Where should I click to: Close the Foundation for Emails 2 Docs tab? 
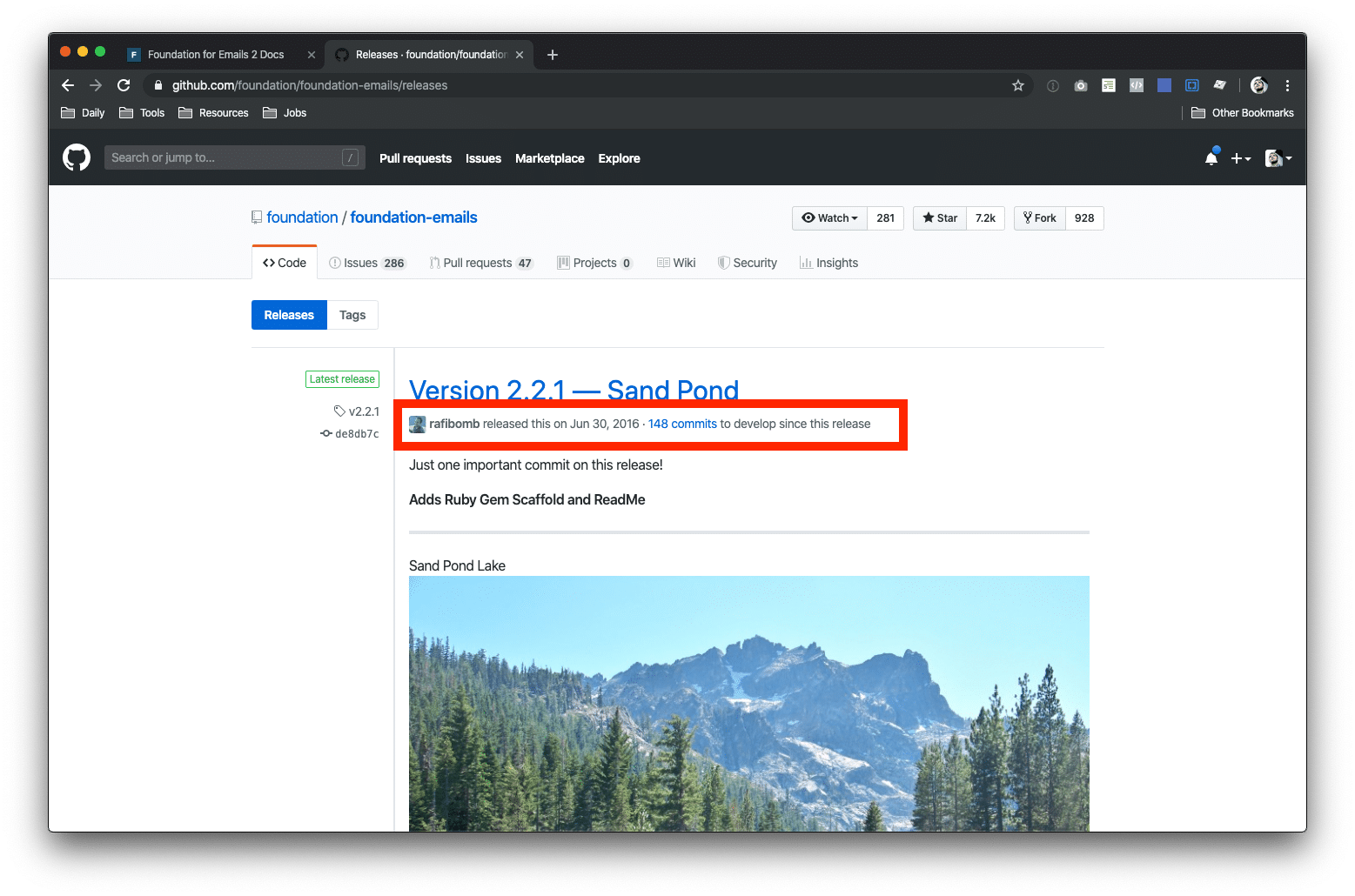[x=312, y=55]
